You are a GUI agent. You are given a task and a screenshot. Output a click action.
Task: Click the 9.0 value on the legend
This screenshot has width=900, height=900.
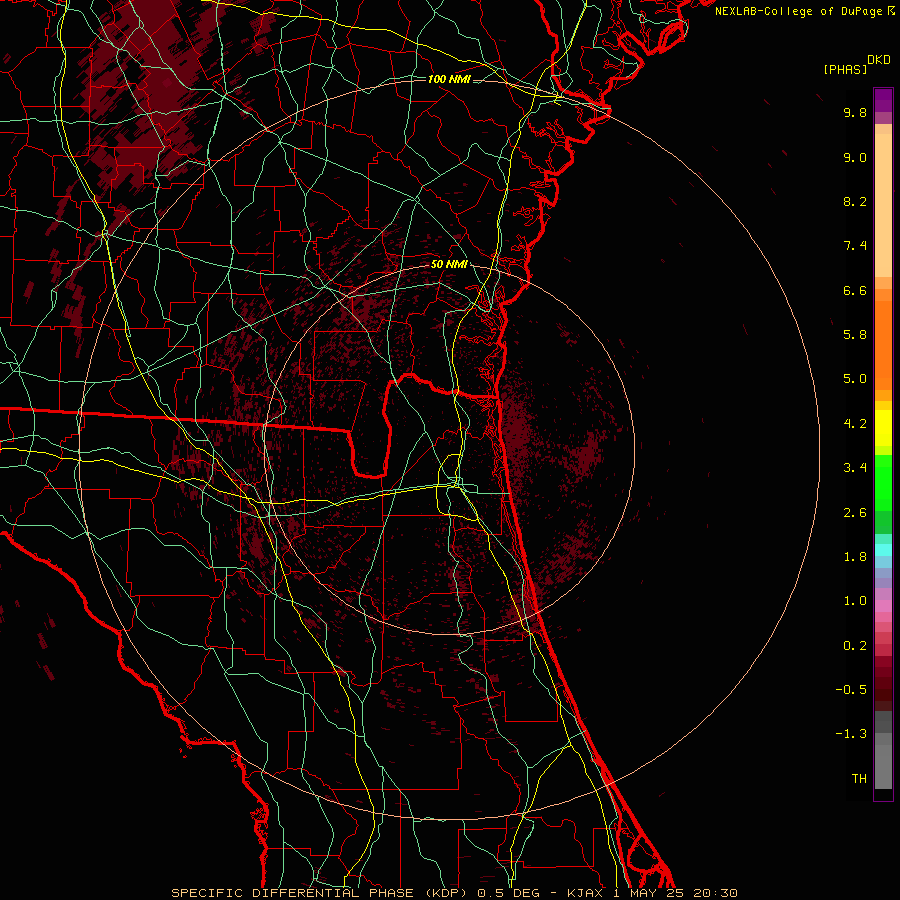(x=855, y=157)
